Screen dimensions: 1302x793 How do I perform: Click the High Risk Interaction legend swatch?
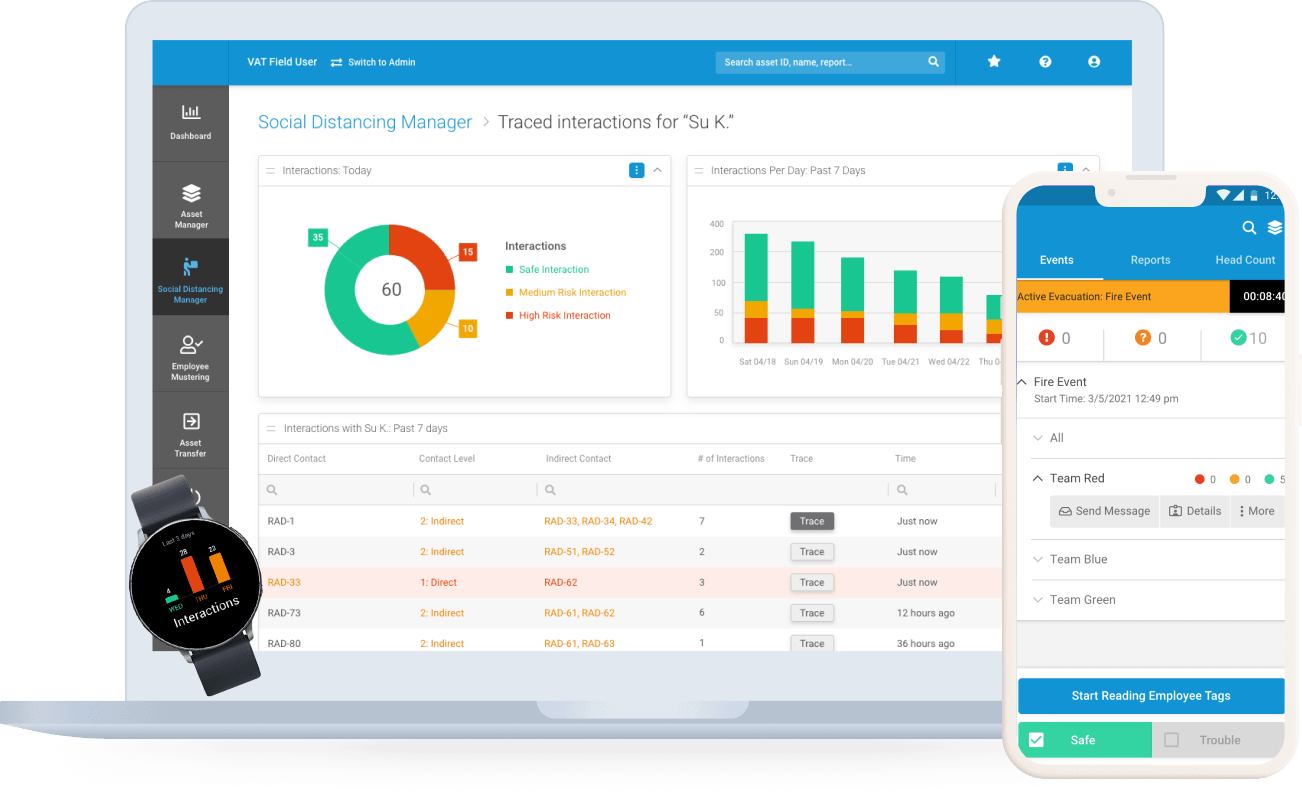pos(509,316)
